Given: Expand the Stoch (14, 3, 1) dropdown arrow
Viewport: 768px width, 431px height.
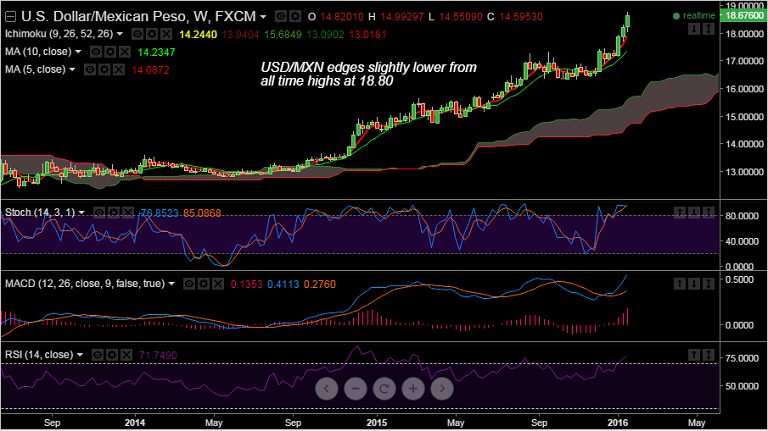Looking at the screenshot, I should 81,213.
